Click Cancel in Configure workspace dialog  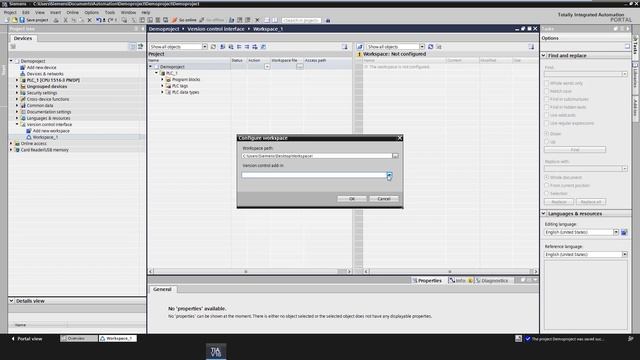(x=384, y=199)
